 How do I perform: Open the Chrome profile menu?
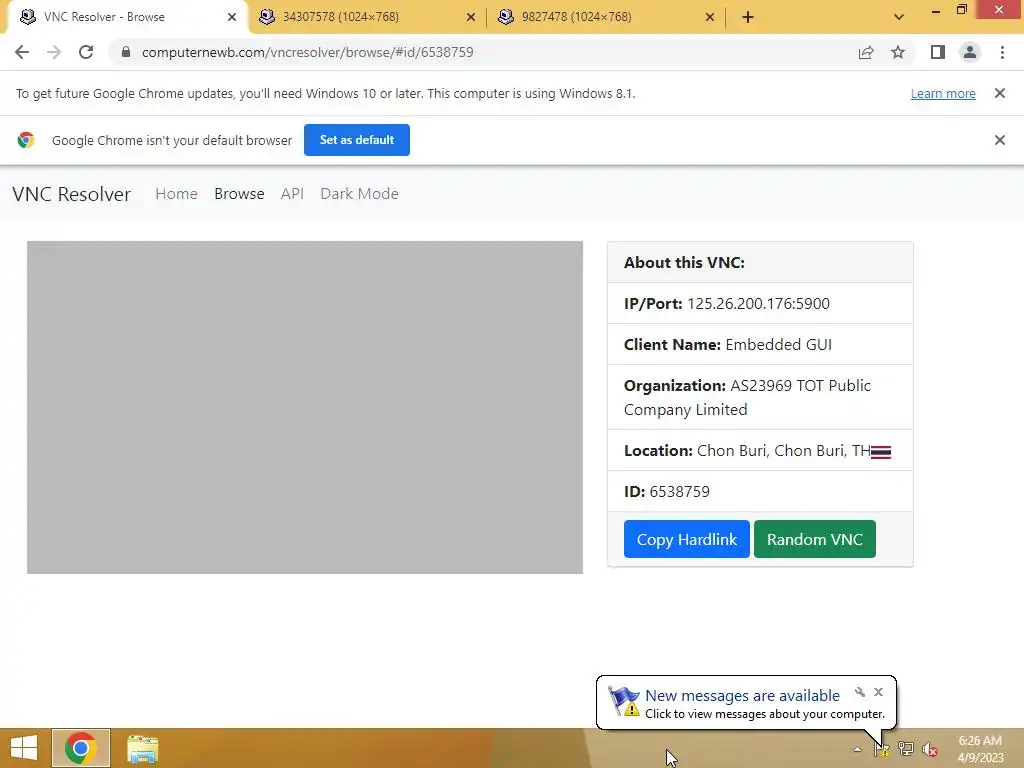click(x=970, y=52)
